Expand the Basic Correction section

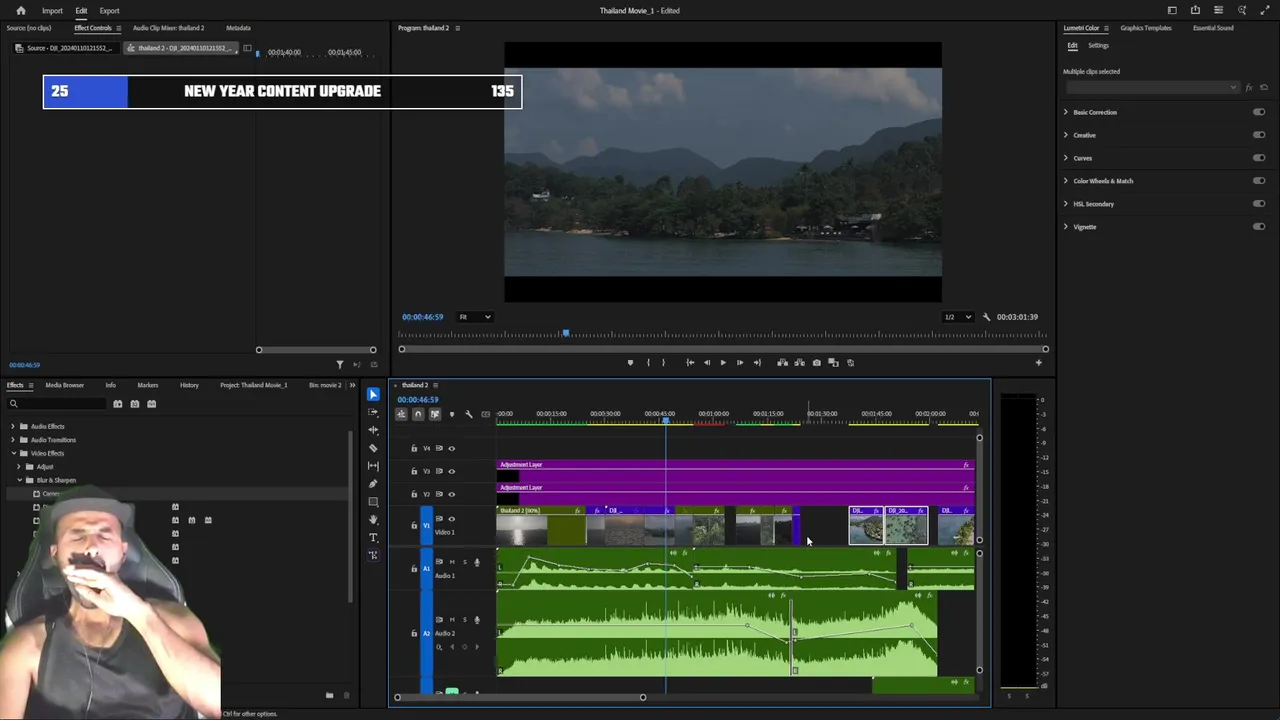click(x=1066, y=112)
